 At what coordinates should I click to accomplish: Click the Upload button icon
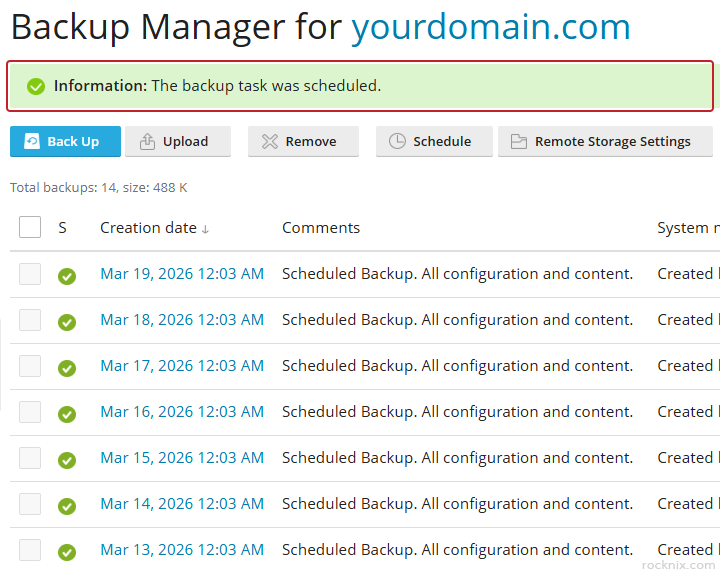147,142
